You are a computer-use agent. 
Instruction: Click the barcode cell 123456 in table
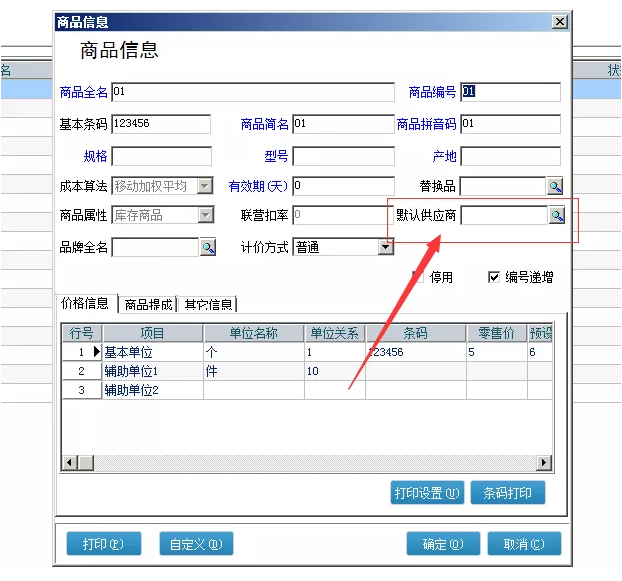[416, 352]
